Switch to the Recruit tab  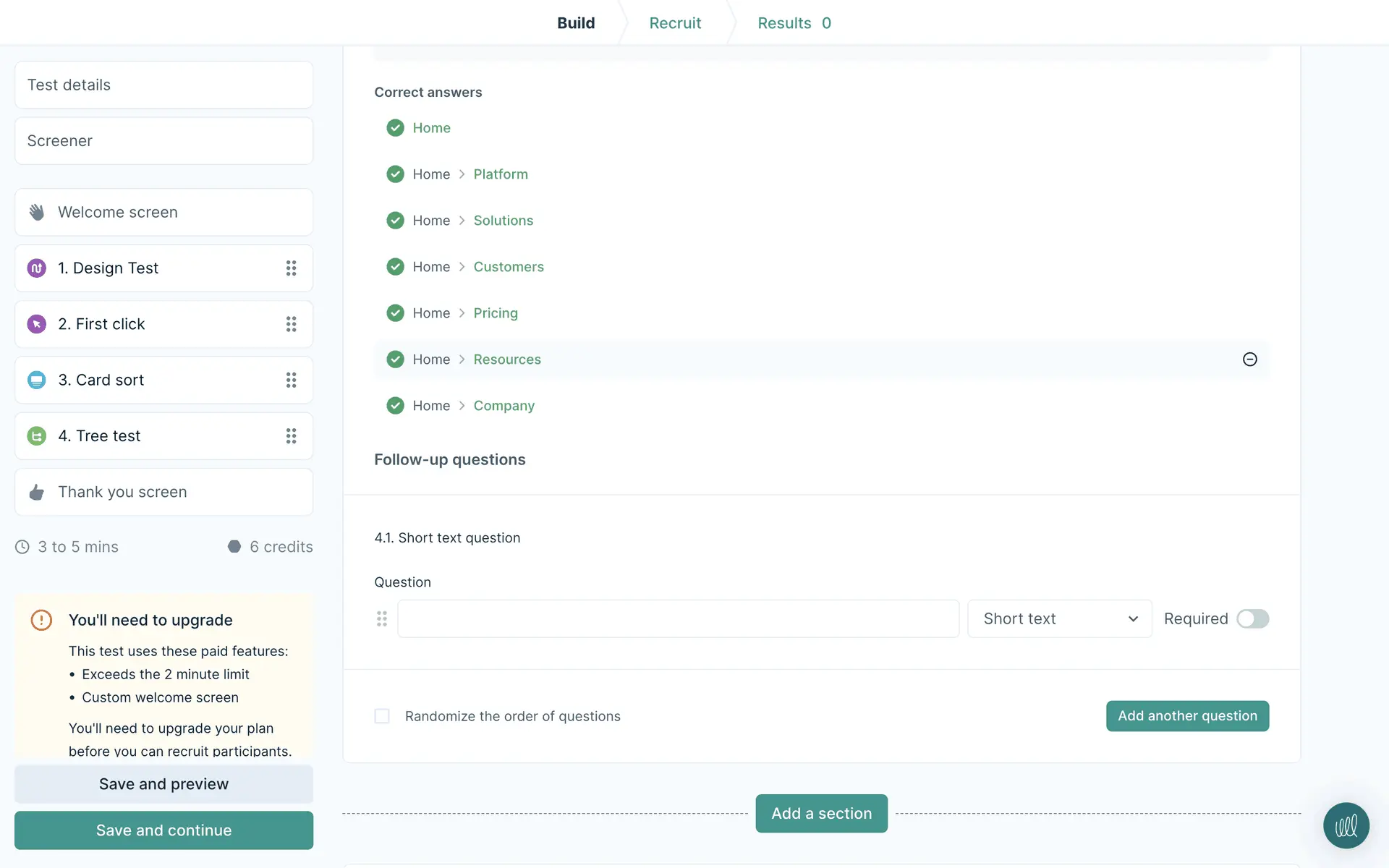(x=674, y=23)
